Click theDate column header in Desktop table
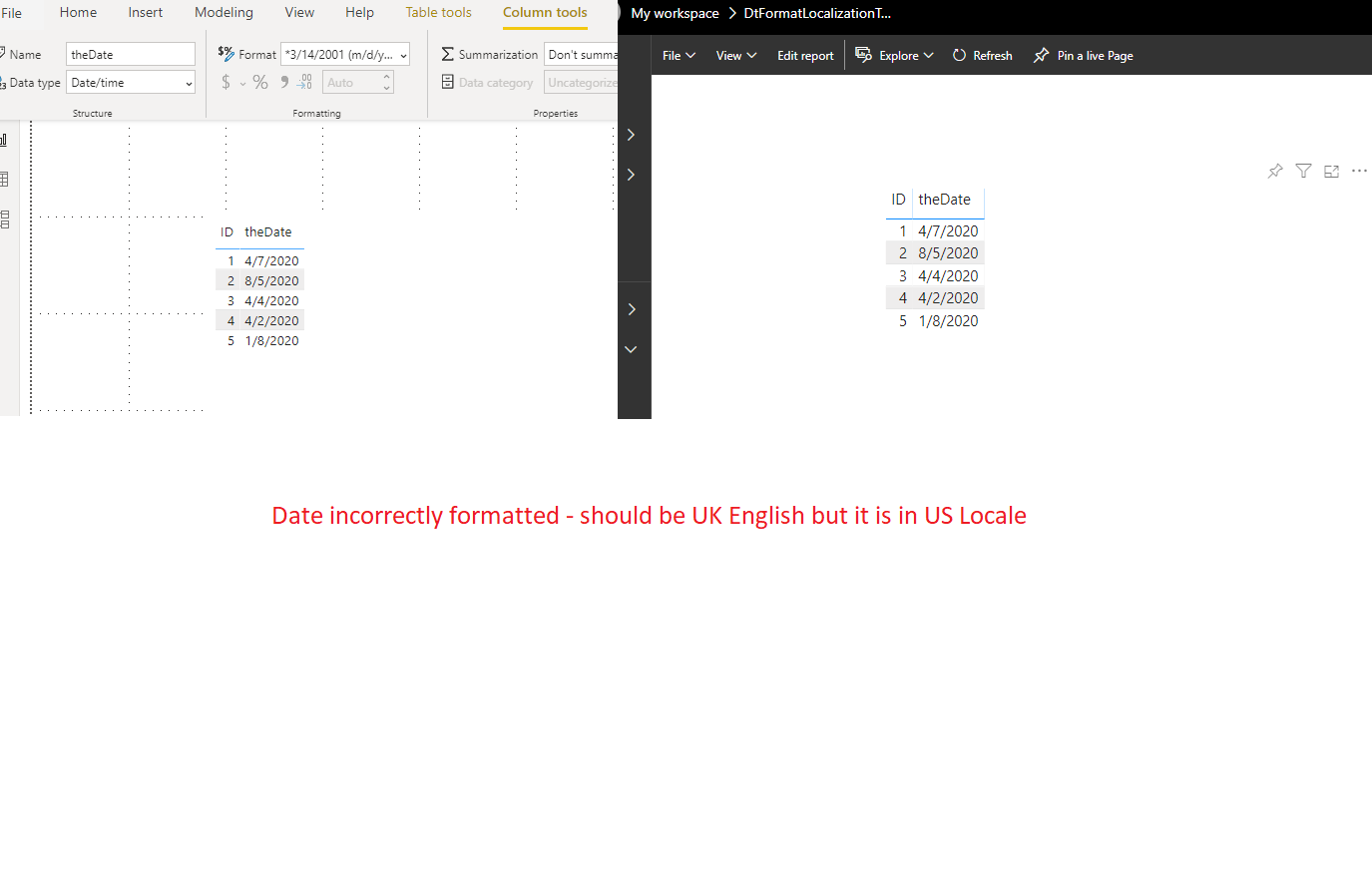 (268, 231)
